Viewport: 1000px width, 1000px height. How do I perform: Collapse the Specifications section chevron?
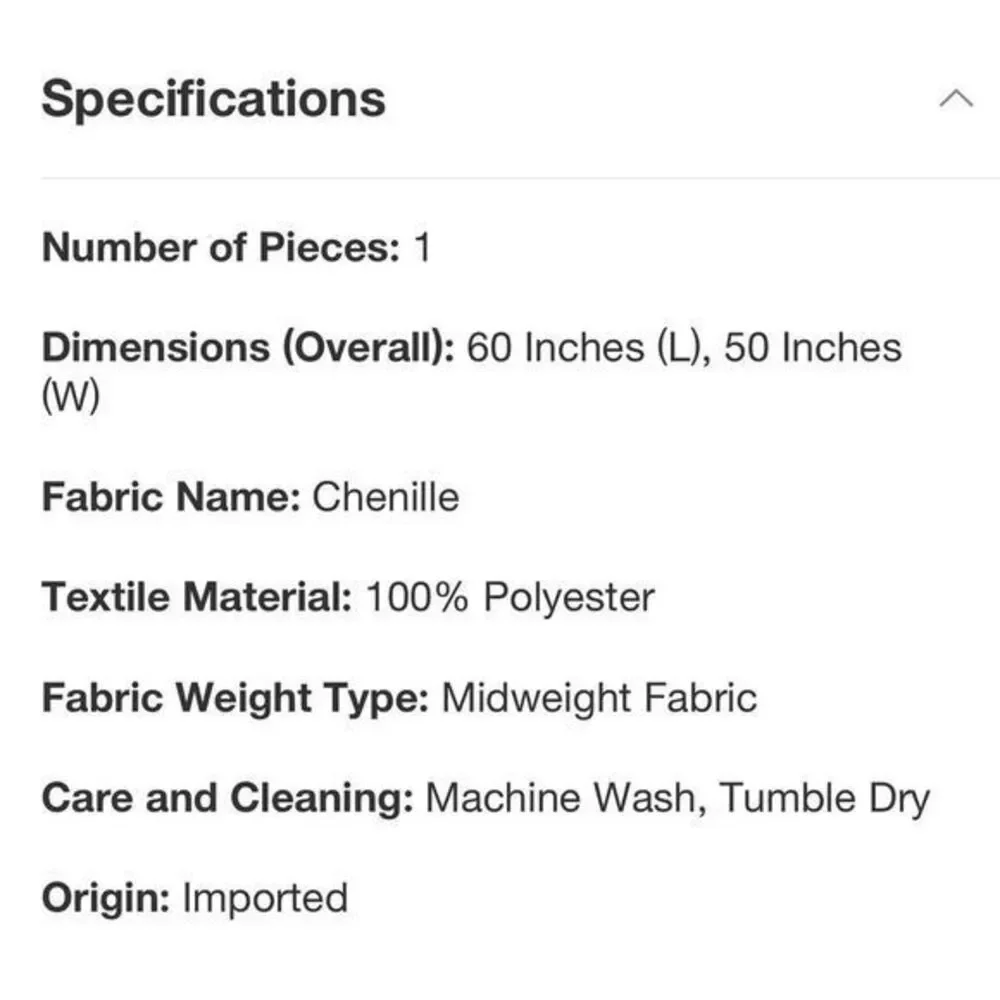click(x=956, y=99)
